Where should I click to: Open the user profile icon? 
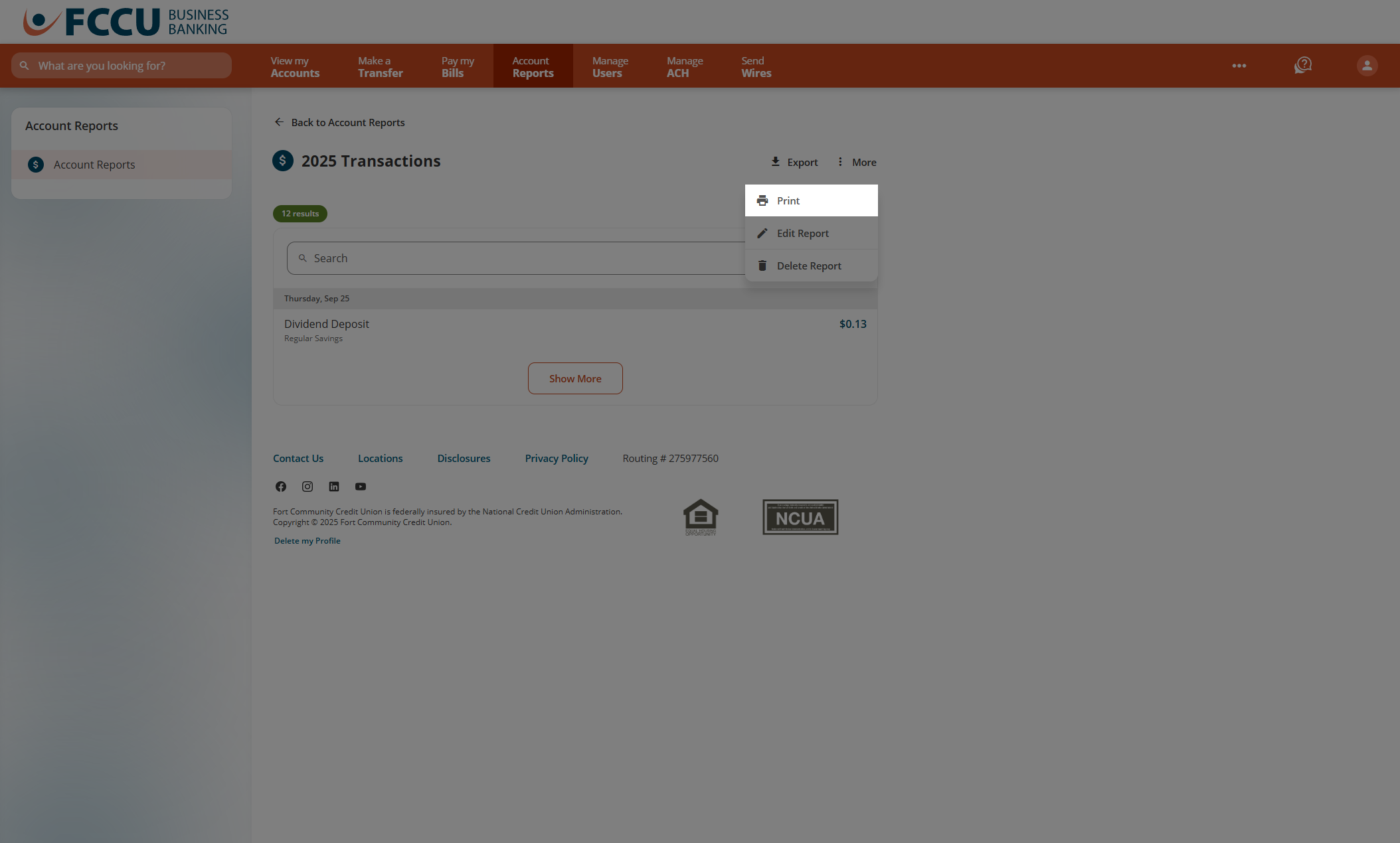point(1366,65)
